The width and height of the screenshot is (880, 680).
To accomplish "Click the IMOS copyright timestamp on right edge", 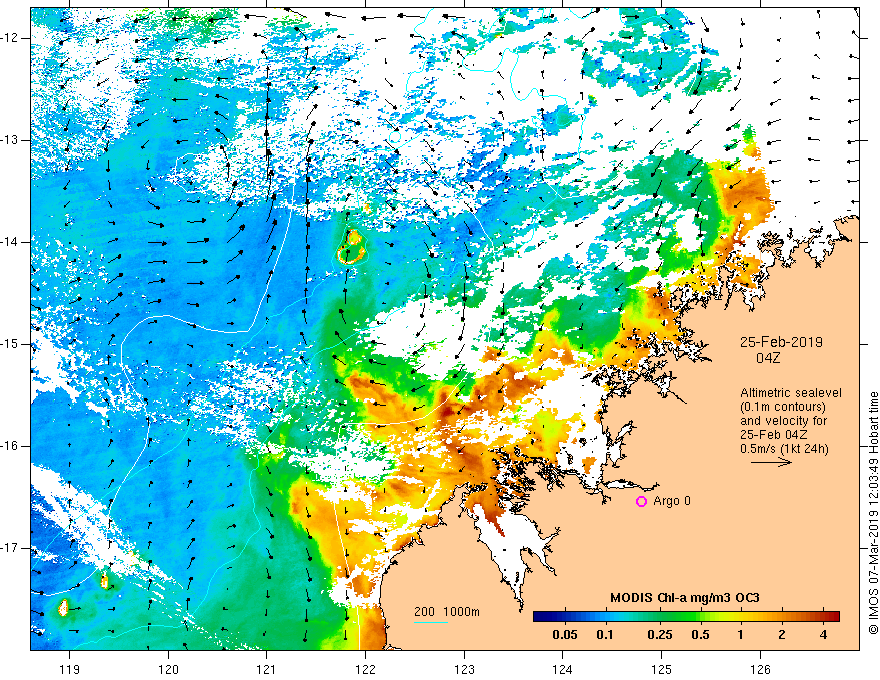I will coord(873,513).
